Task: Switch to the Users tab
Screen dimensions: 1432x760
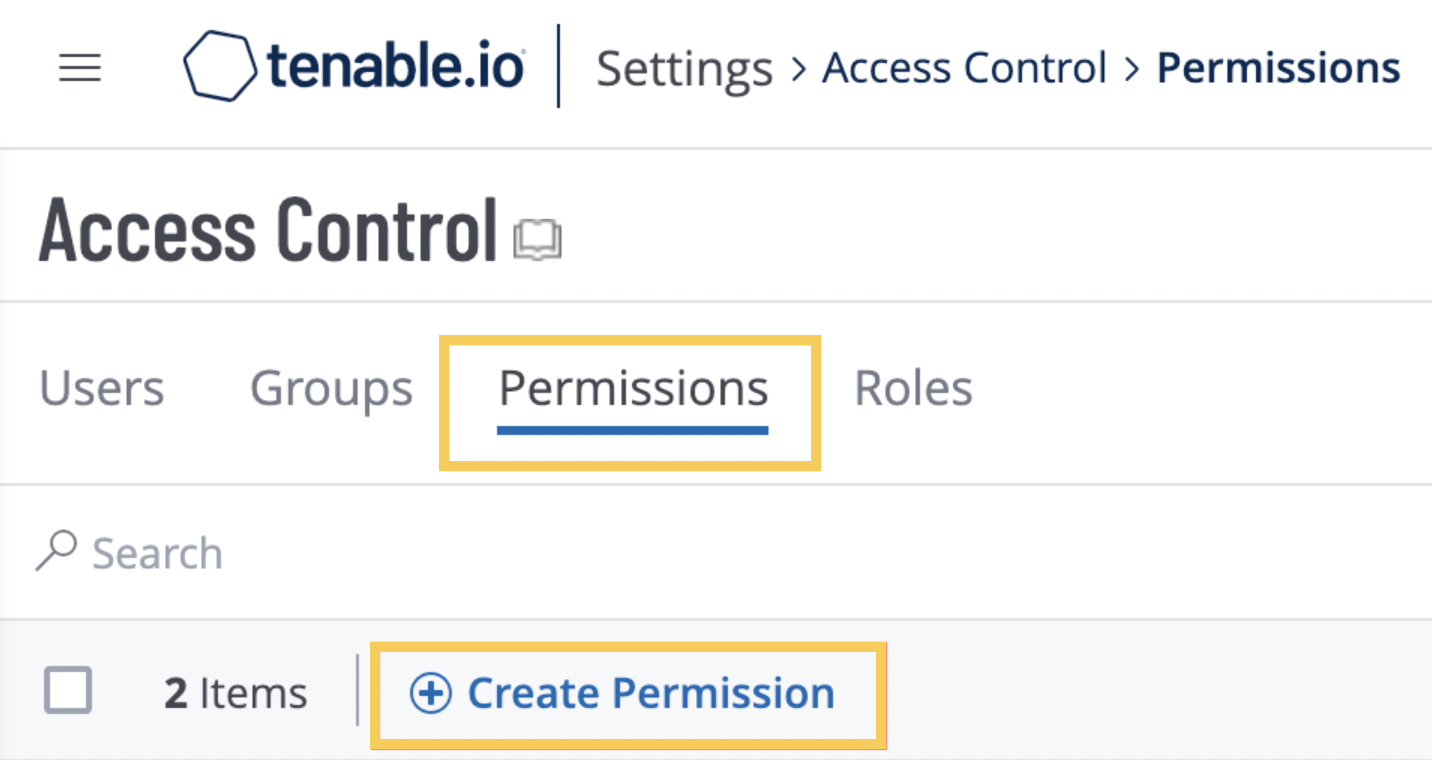Action: tap(102, 388)
